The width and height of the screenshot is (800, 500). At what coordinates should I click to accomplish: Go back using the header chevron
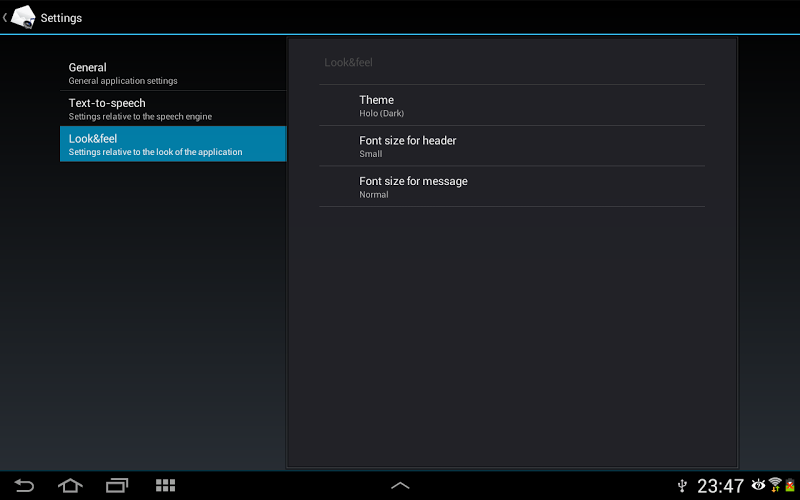(x=5, y=17)
